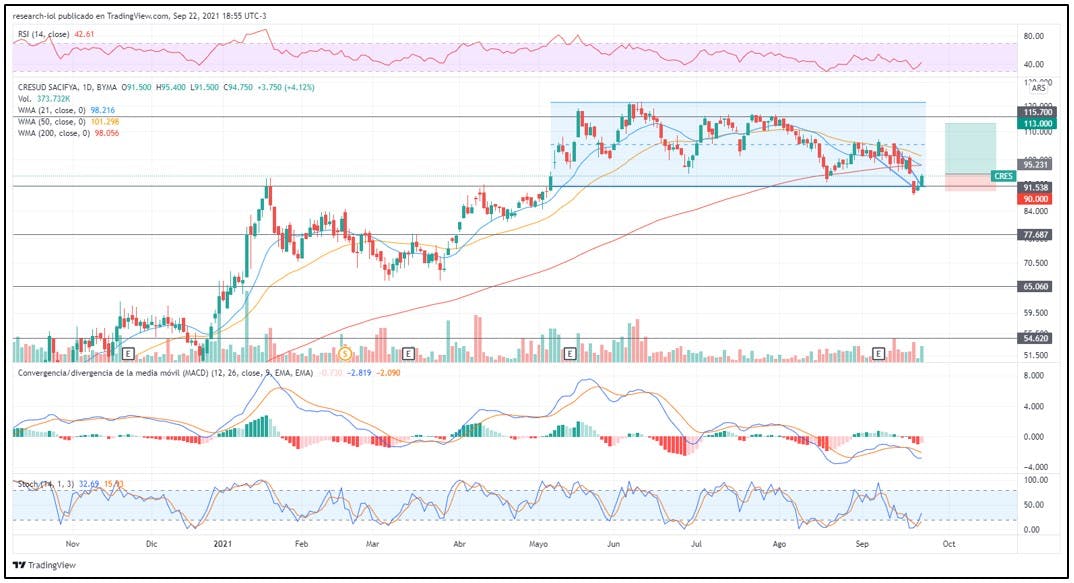Click the 2021 label on the time axis
1074x583 pixels.
click(x=223, y=544)
